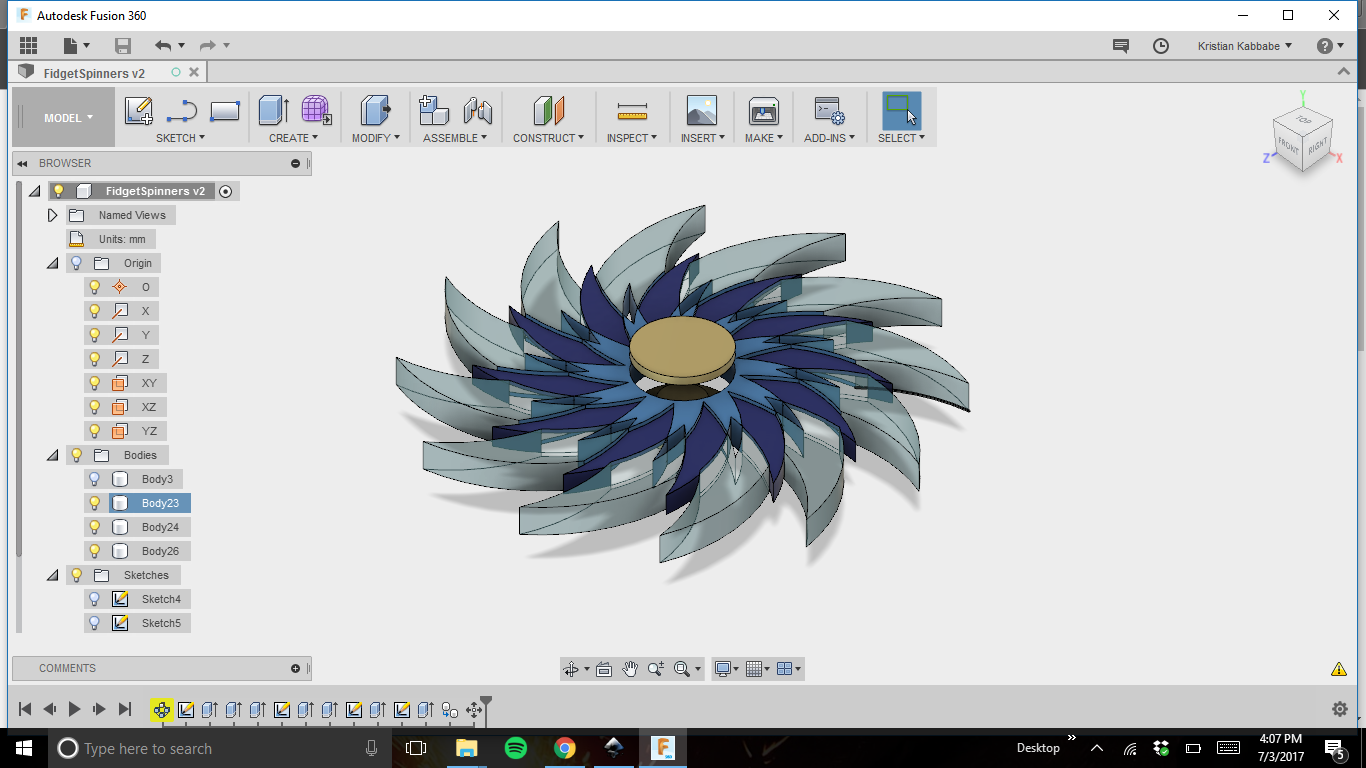Collapse the Bodies folder
The height and width of the screenshot is (768, 1366).
pyautogui.click(x=53, y=455)
